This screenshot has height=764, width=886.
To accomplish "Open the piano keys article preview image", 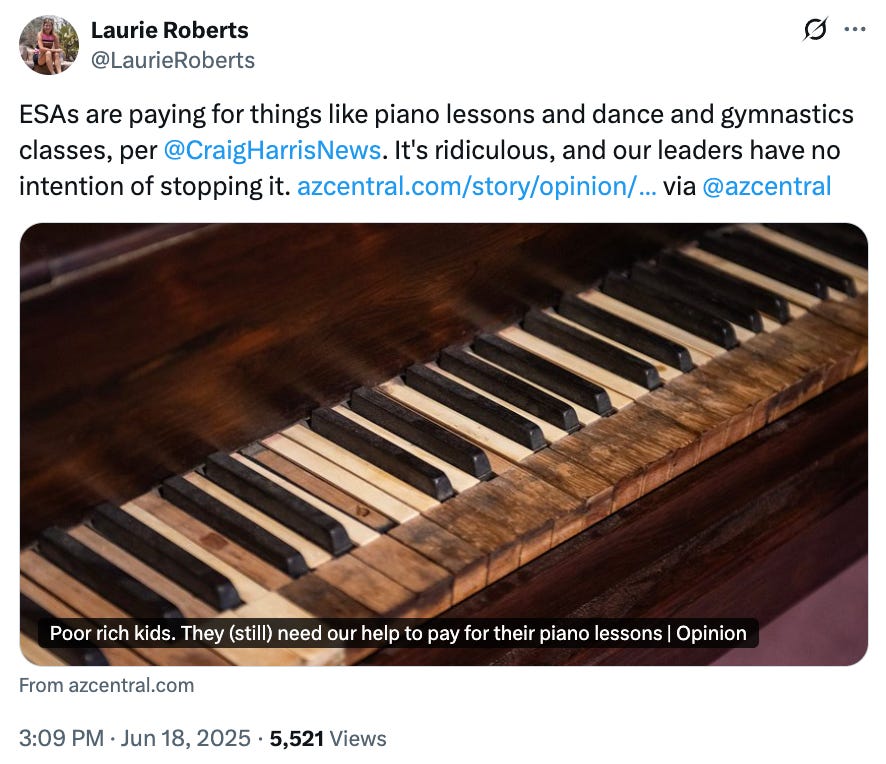I will [444, 444].
